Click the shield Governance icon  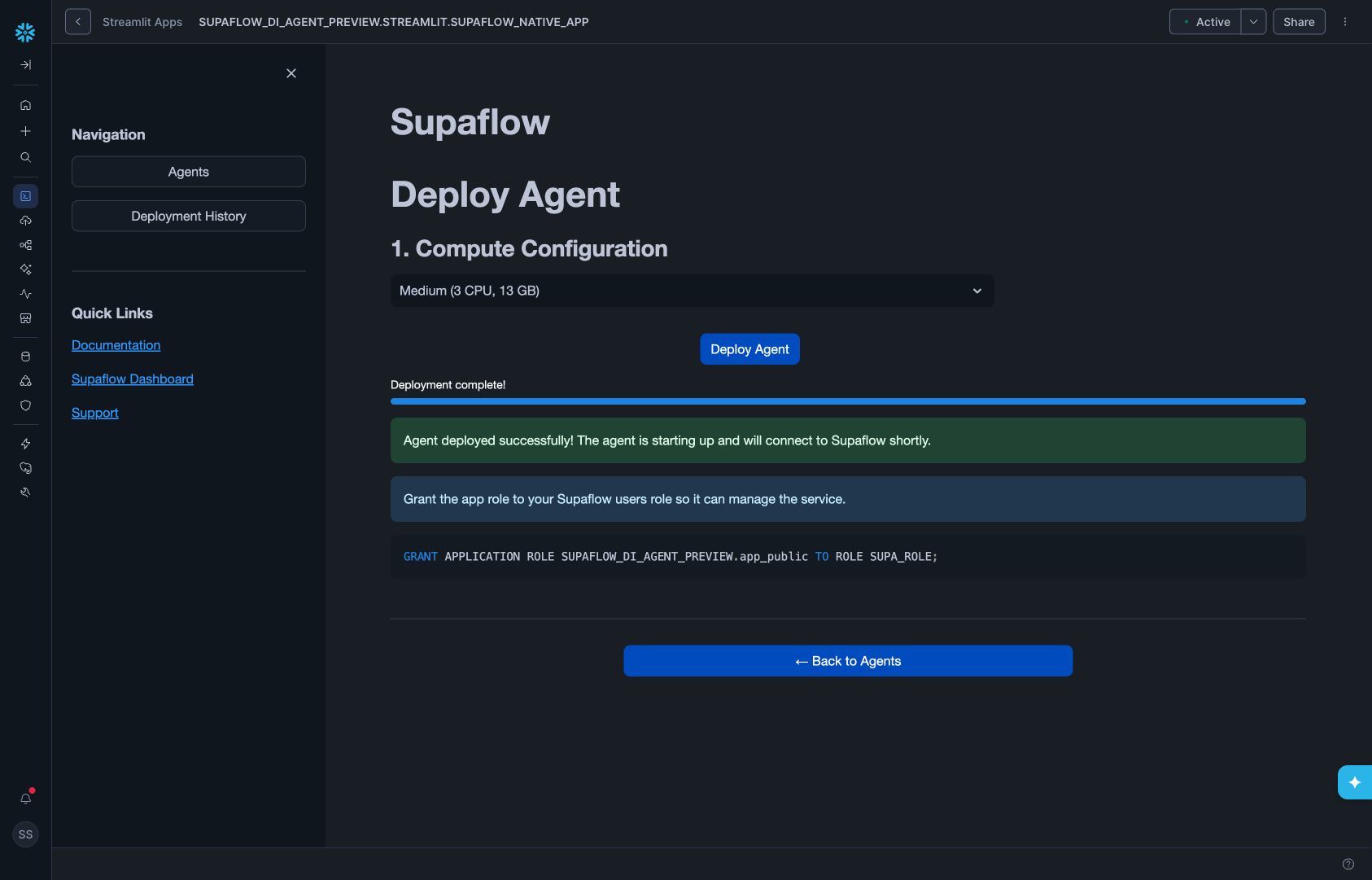(x=25, y=405)
